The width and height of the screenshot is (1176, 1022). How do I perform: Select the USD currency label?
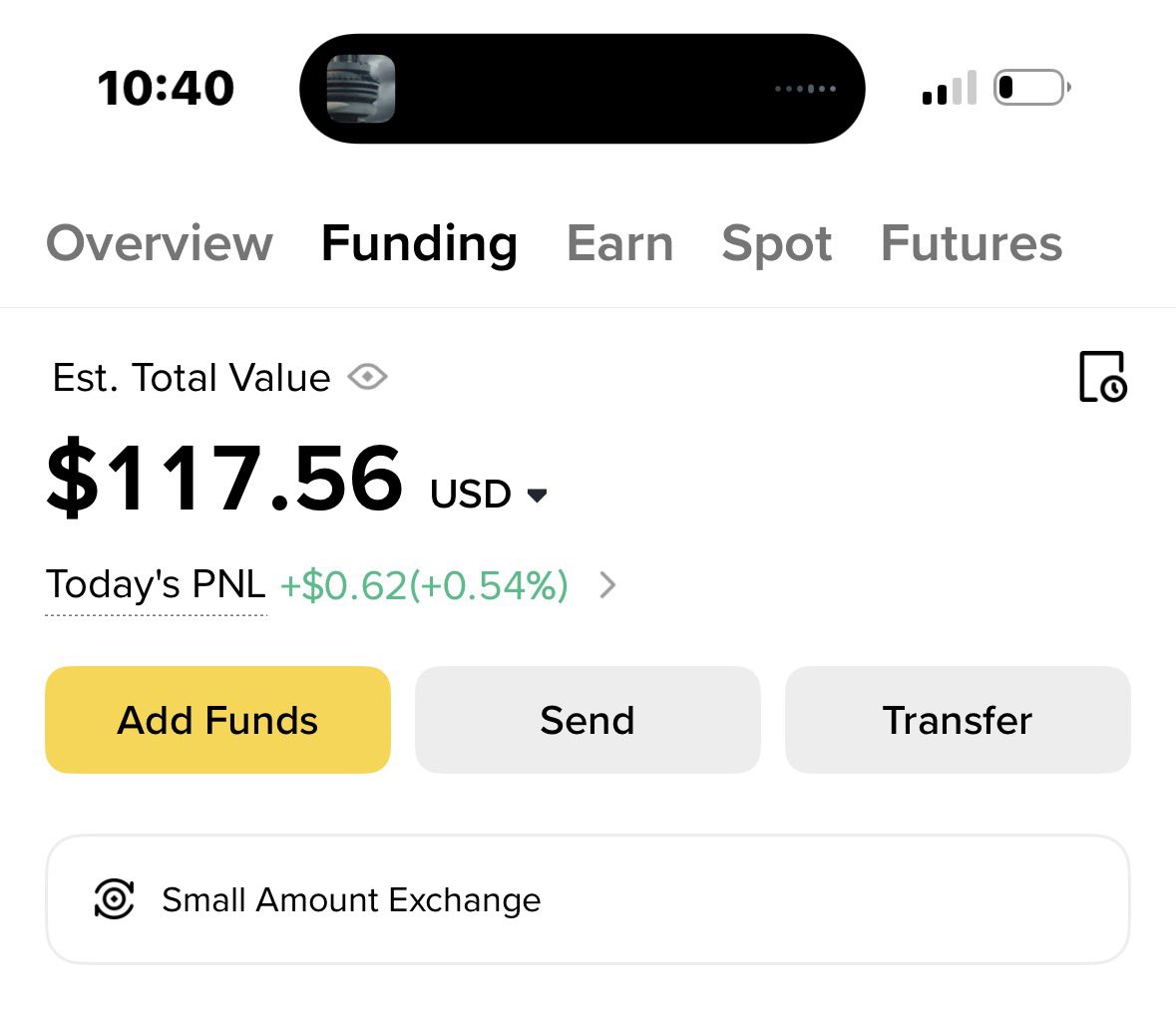470,495
